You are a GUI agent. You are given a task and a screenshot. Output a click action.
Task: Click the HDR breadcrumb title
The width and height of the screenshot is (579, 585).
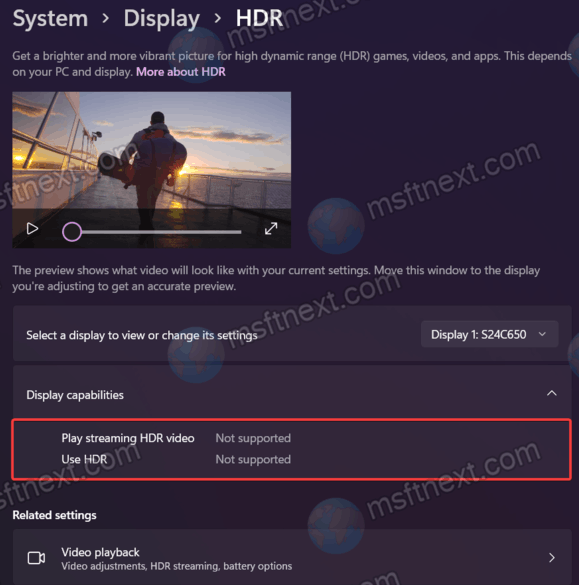pos(259,18)
